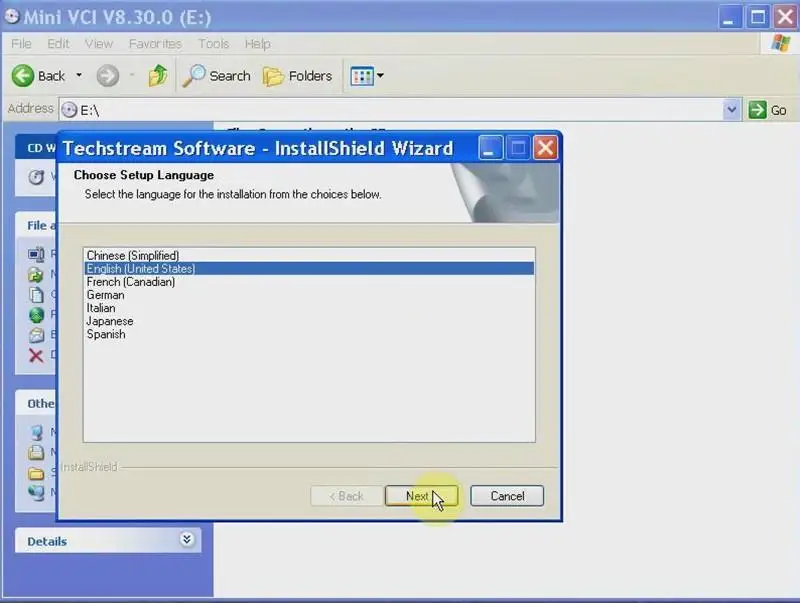Click the Go button
The image size is (800, 603).
tap(767, 110)
